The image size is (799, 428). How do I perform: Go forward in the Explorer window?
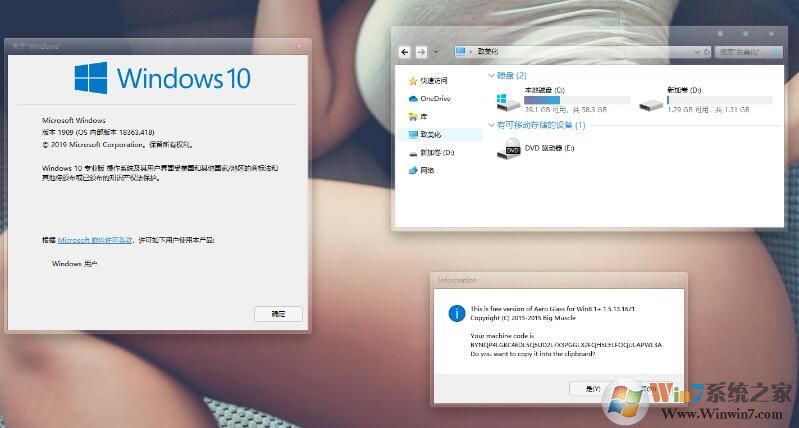(421, 51)
